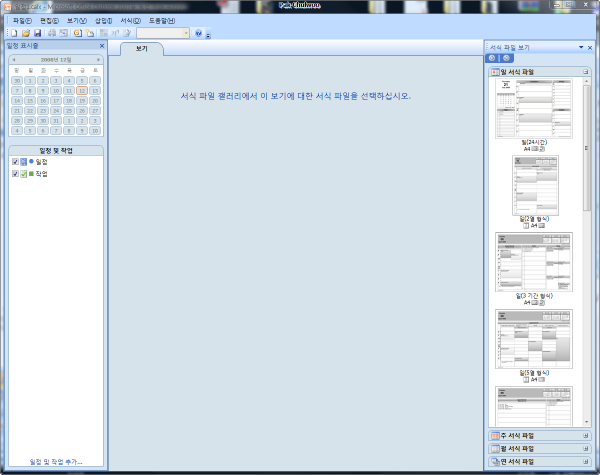Expand the 주 서식 파일 section
Image resolution: width=600 pixels, height=475 pixels.
(x=586, y=436)
